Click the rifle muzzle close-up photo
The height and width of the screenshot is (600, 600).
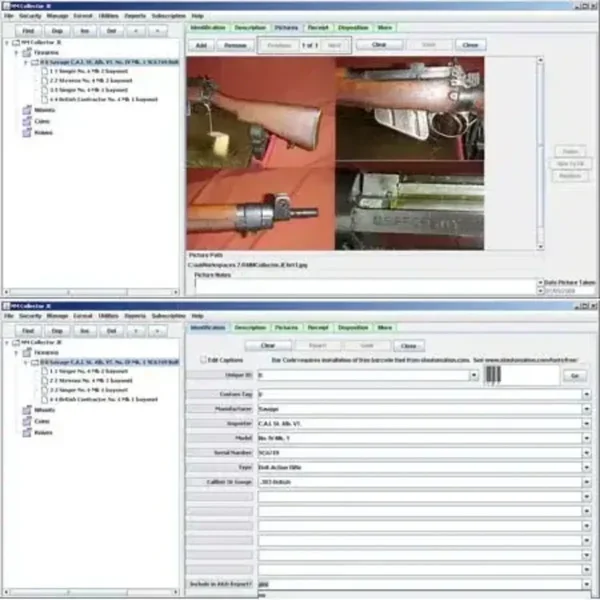pos(260,212)
